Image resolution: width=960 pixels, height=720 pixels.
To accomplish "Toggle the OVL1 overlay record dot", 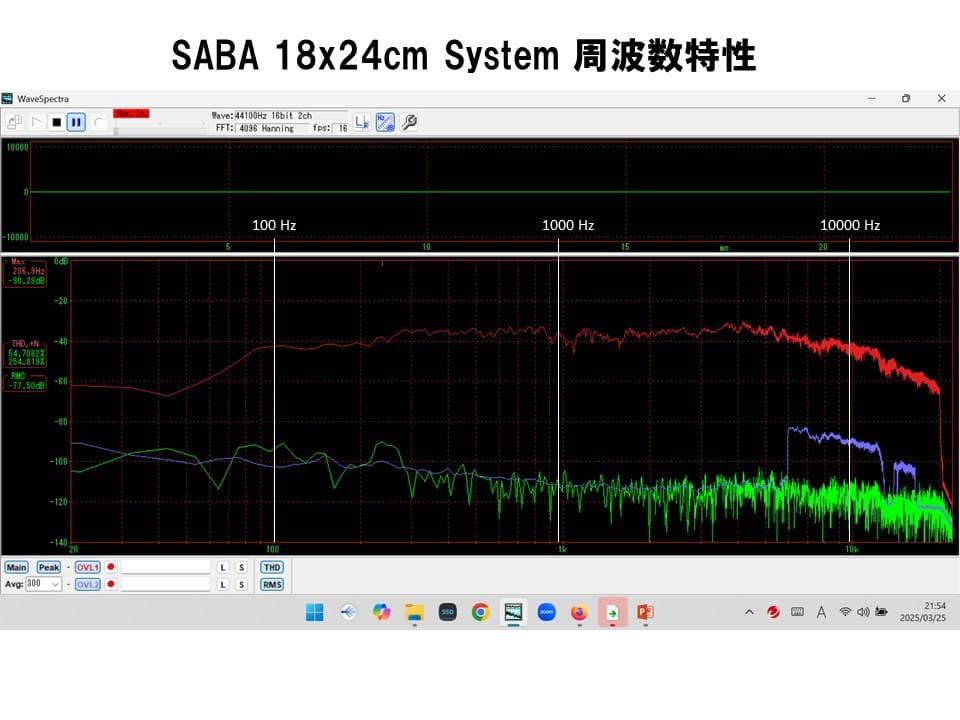I will click(110, 567).
